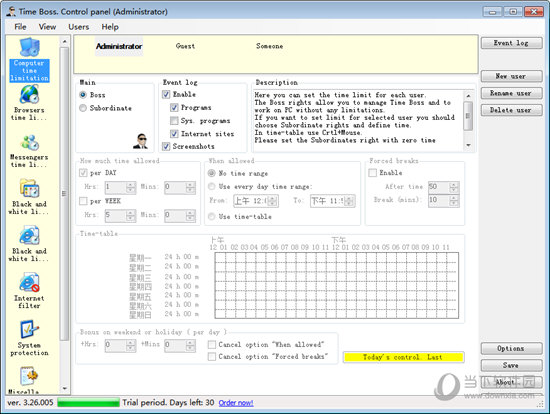
Task: Open the Options button
Action: [511, 348]
